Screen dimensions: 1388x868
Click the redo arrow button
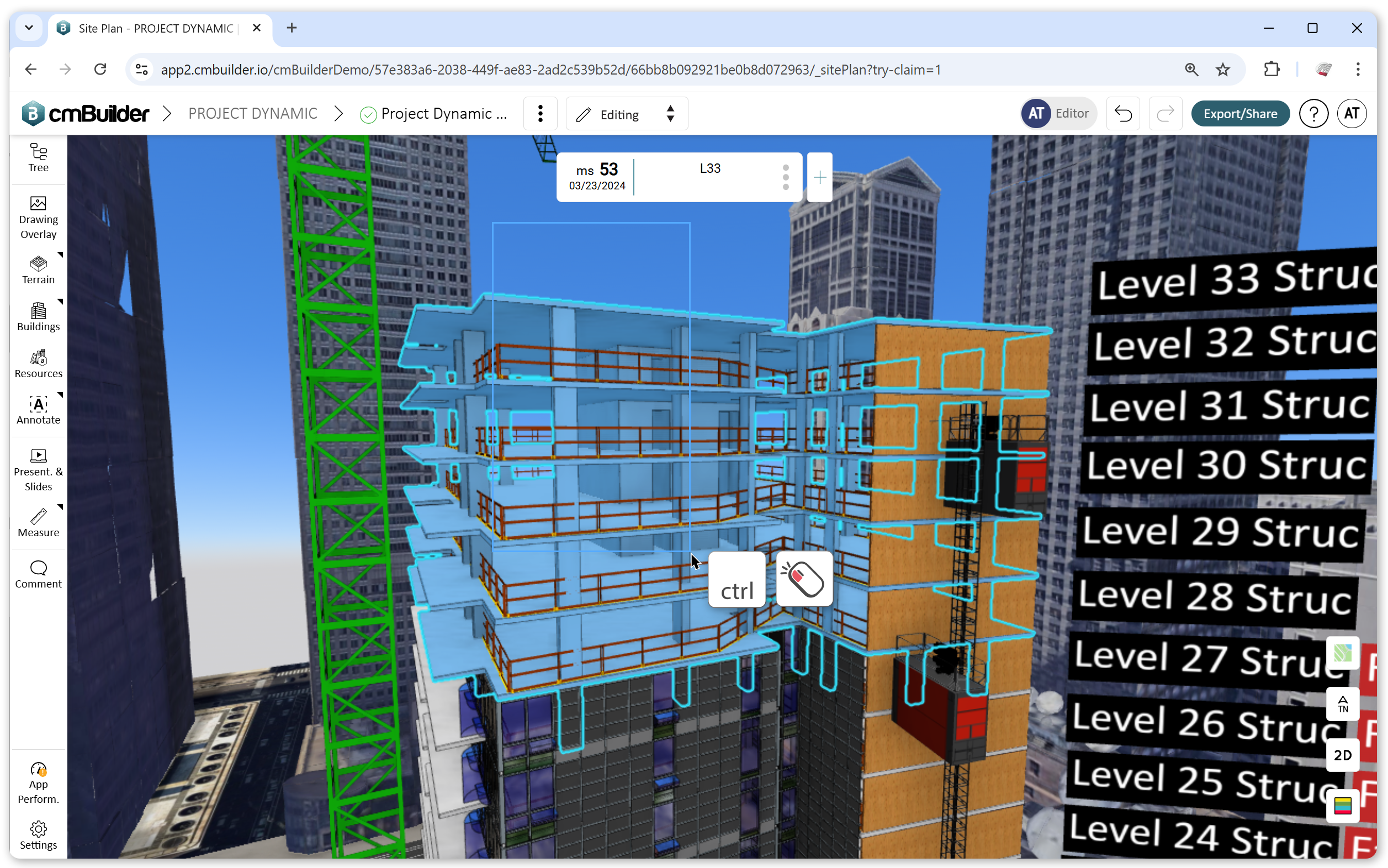click(x=1165, y=114)
